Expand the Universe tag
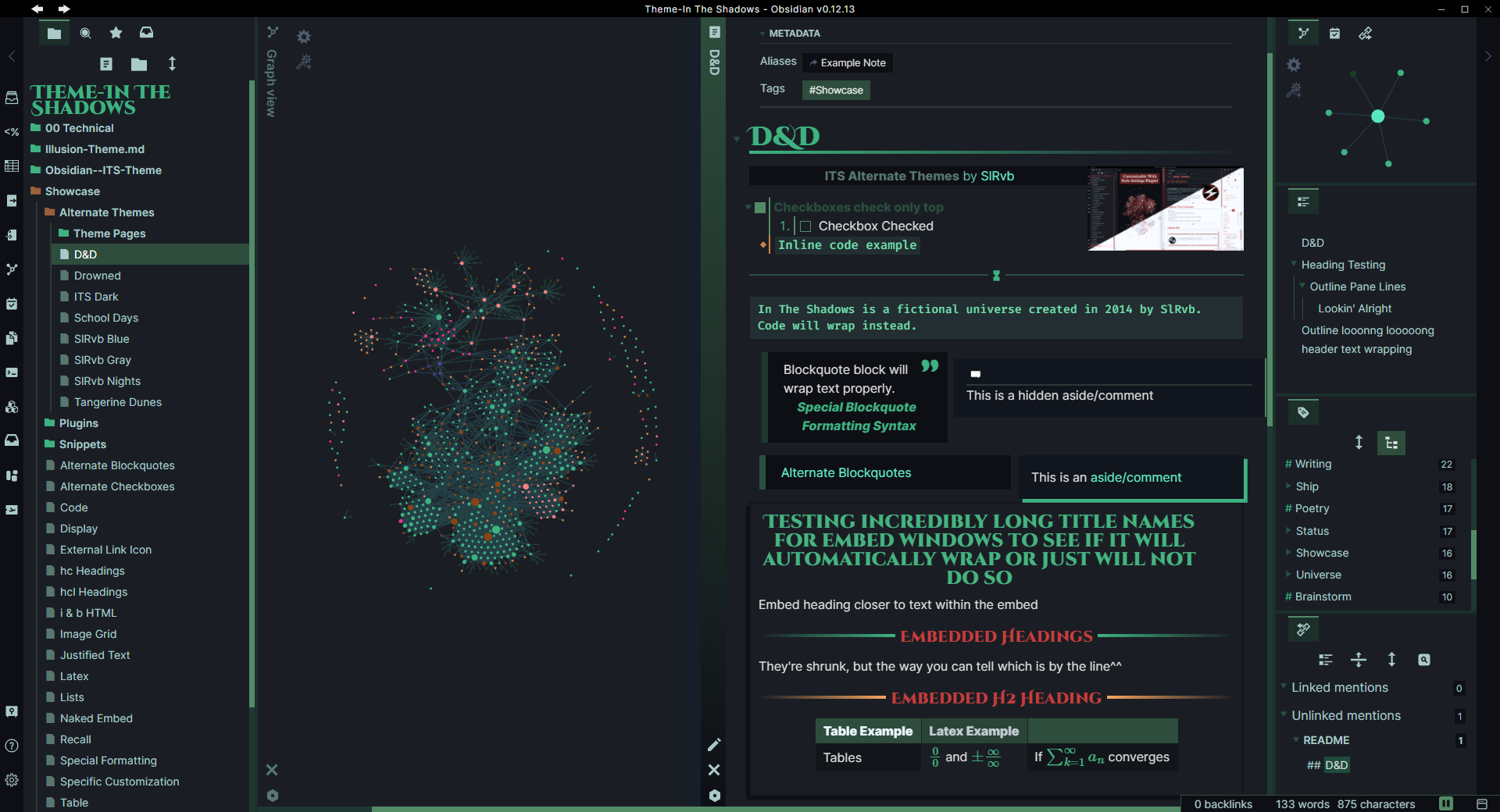The width and height of the screenshot is (1500, 812). tap(1288, 574)
